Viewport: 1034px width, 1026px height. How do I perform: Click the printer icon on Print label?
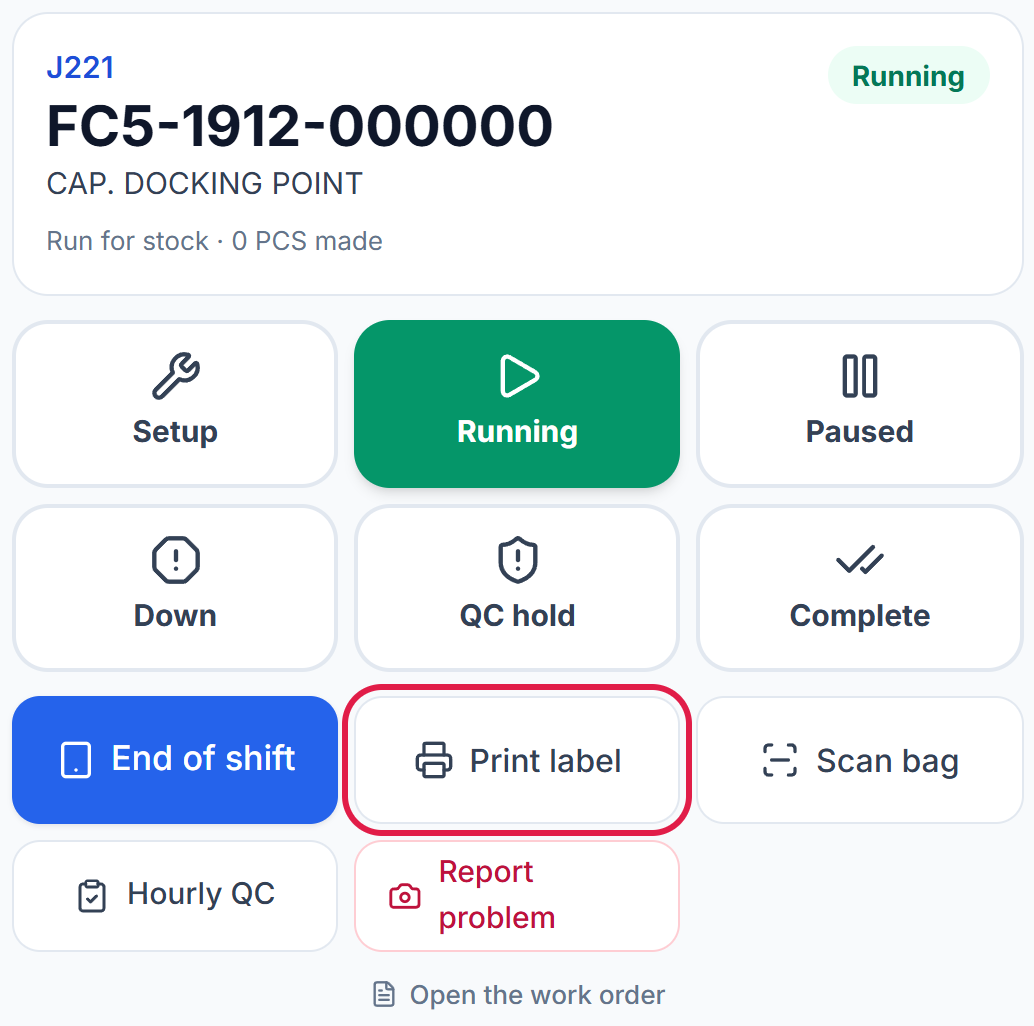[434, 760]
